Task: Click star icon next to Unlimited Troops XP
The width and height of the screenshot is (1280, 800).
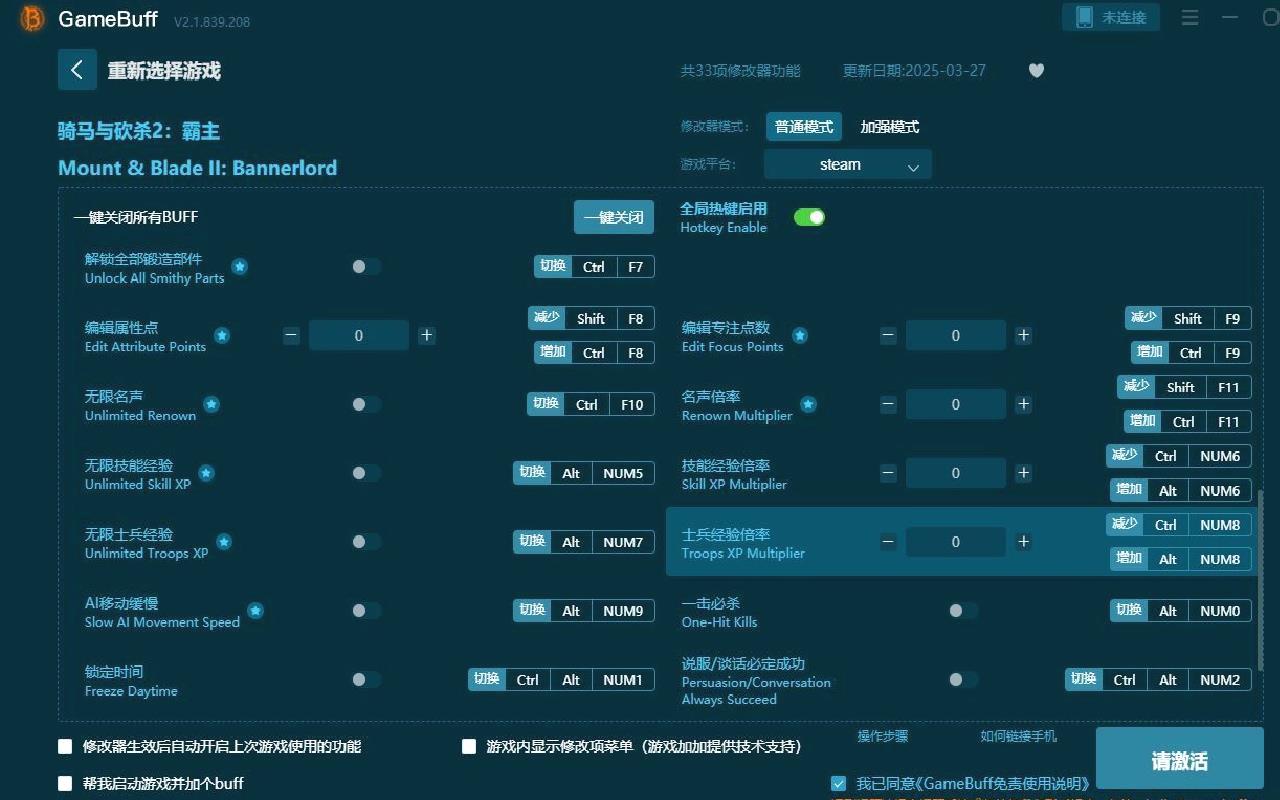Action: click(x=224, y=542)
